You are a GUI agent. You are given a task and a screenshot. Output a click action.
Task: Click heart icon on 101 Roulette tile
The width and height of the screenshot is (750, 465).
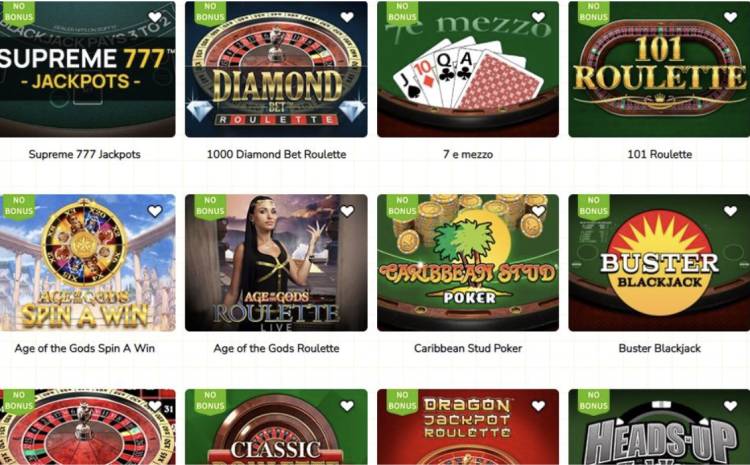[730, 17]
